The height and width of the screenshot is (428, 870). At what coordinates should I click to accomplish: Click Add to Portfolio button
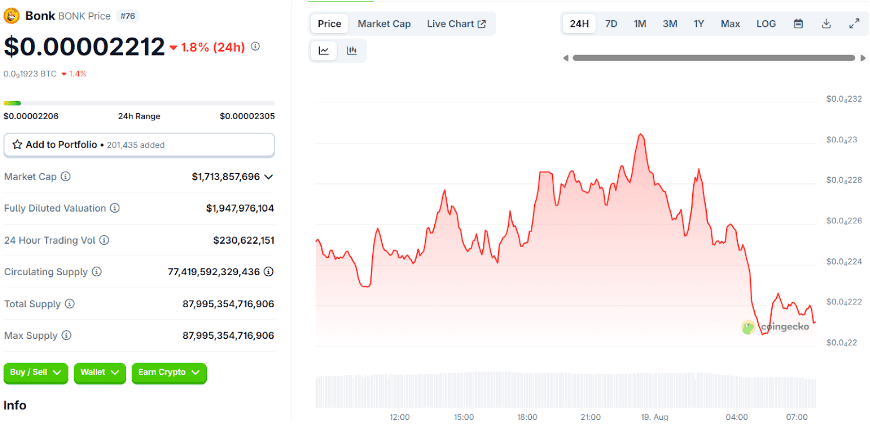(x=139, y=145)
